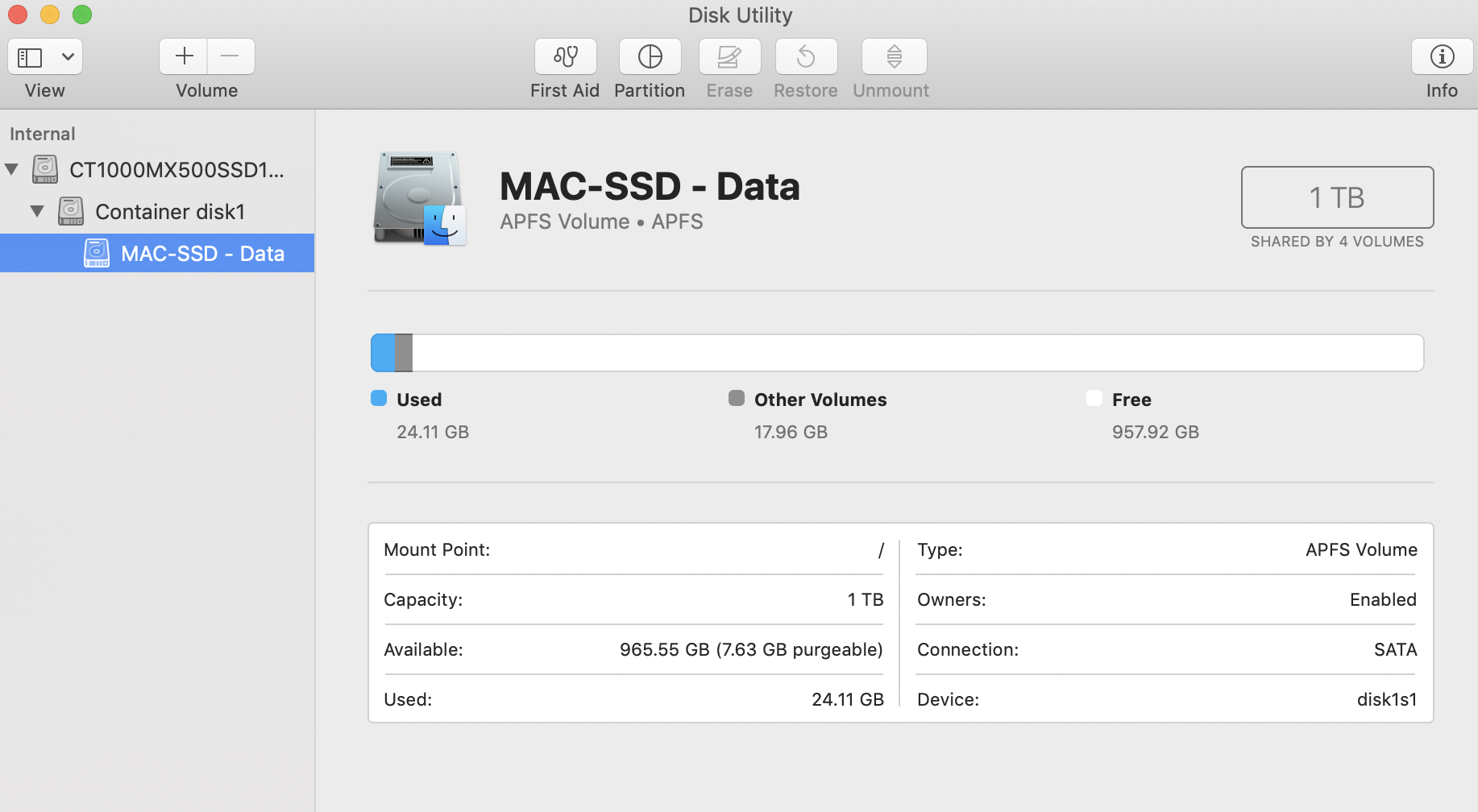Image resolution: width=1478 pixels, height=812 pixels.
Task: Add a volume with the plus button
Action: pos(184,56)
